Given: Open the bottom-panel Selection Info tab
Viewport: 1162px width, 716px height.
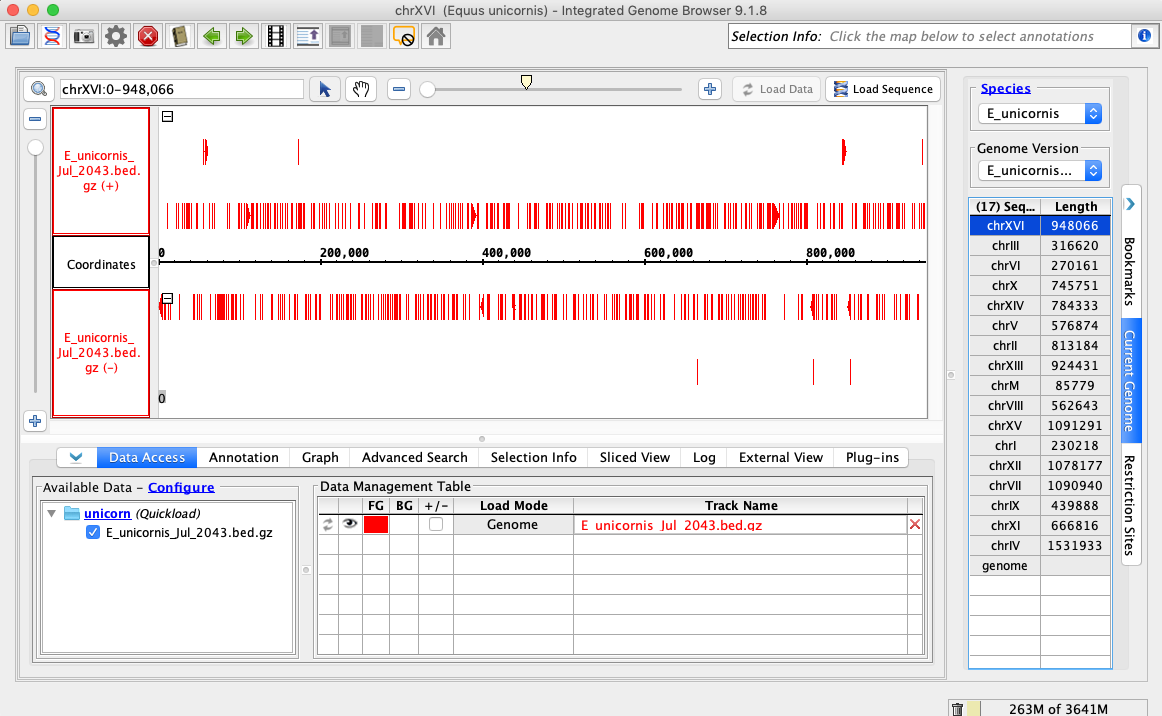Looking at the screenshot, I should click(534, 457).
